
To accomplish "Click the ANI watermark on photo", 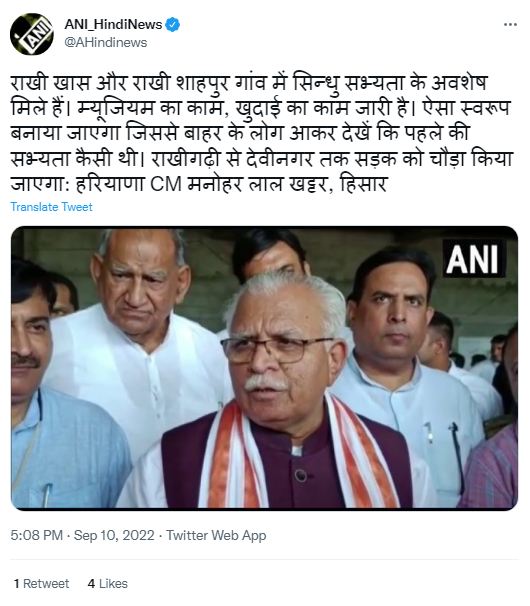I will point(474,259).
